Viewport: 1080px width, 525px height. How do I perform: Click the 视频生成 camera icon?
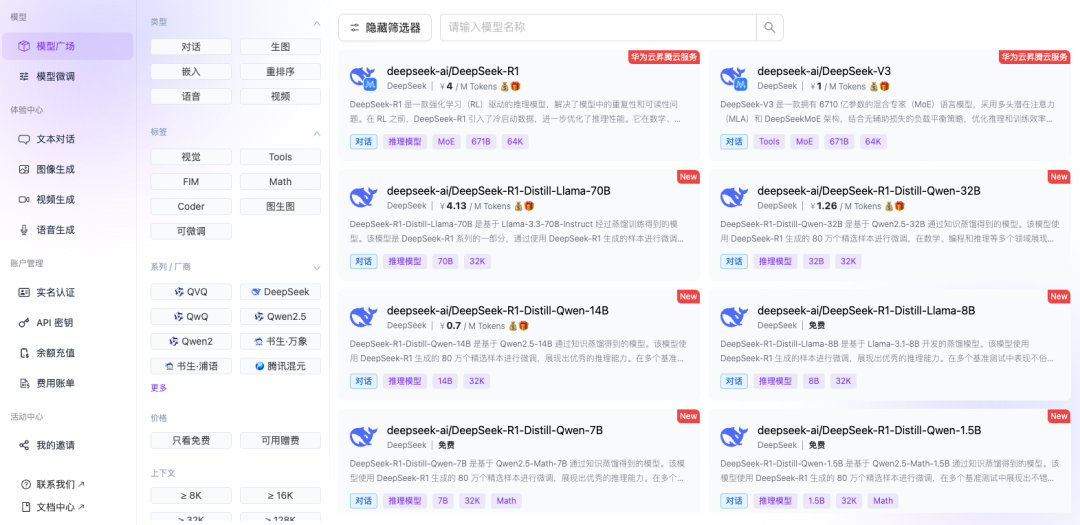24,200
